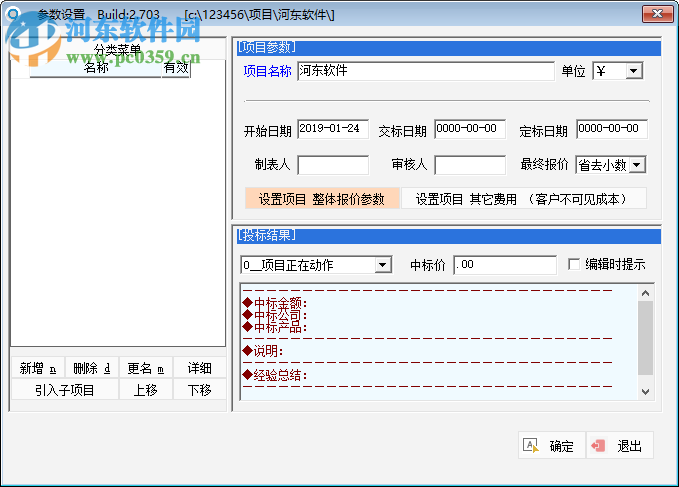Screen dimensions: 679x487
Task: Click the 下移 button
Action: 200,390
